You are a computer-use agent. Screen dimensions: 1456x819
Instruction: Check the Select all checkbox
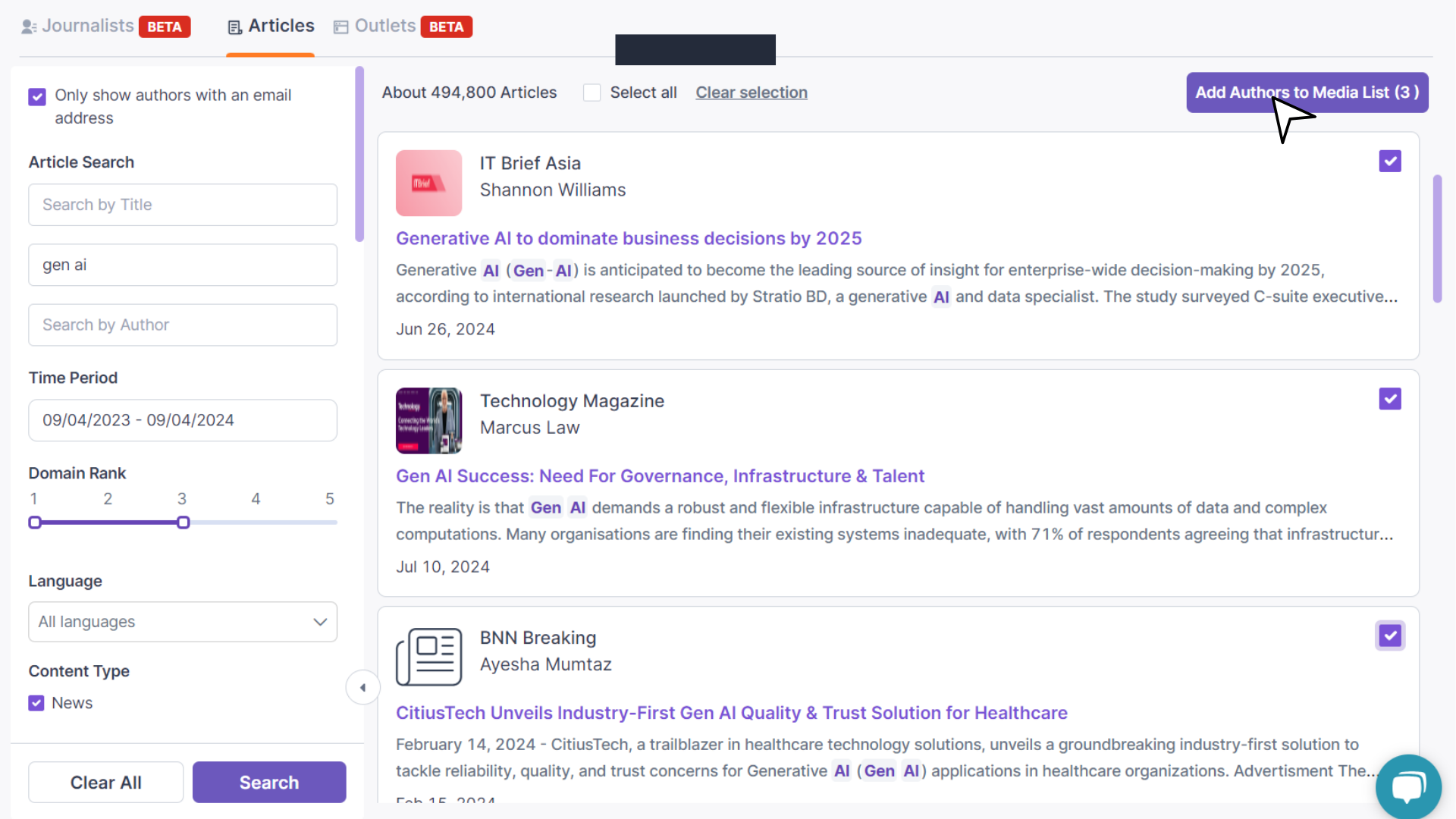tap(591, 93)
